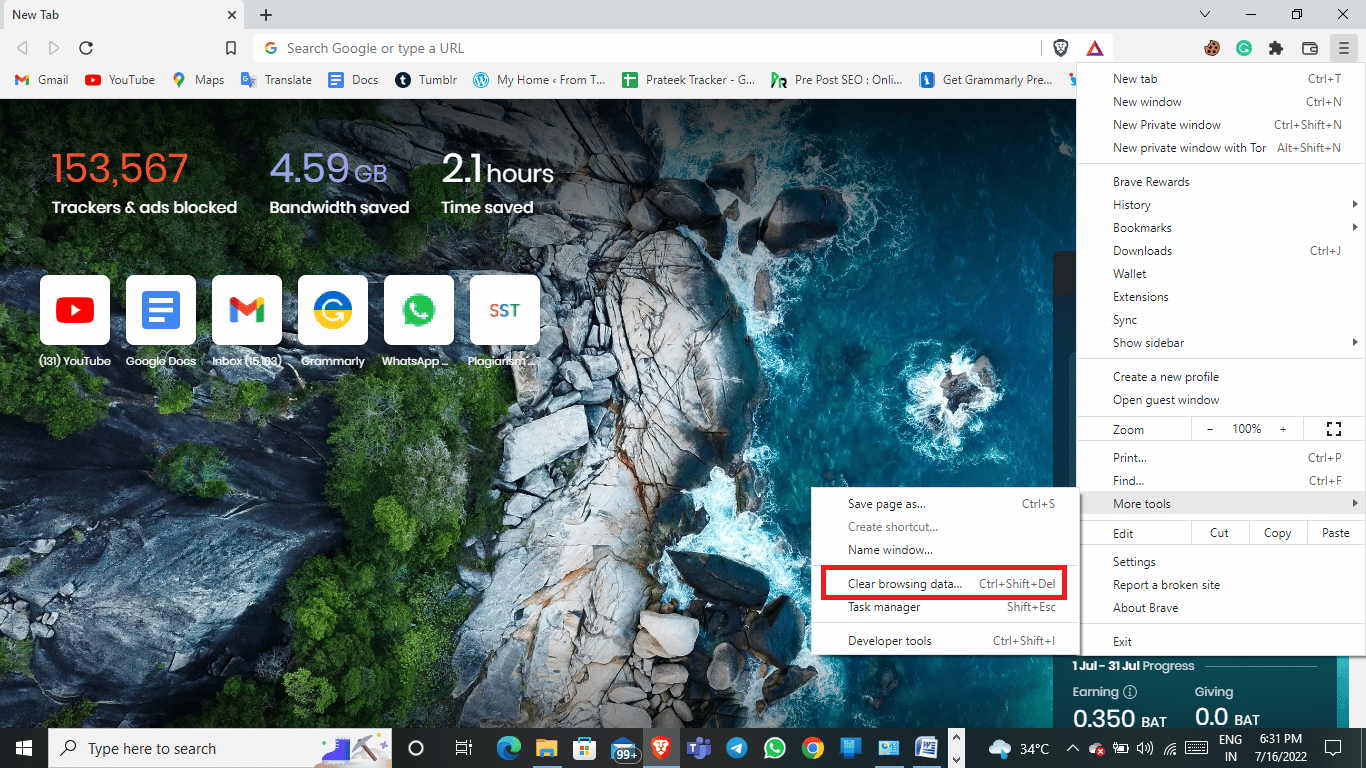1366x768 pixels.
Task: Choose Save page as menu item
Action: click(944, 504)
